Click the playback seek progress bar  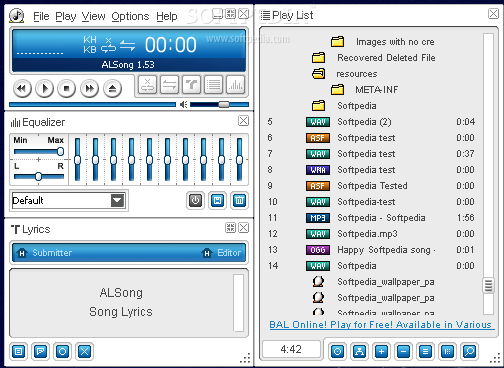click(x=92, y=105)
